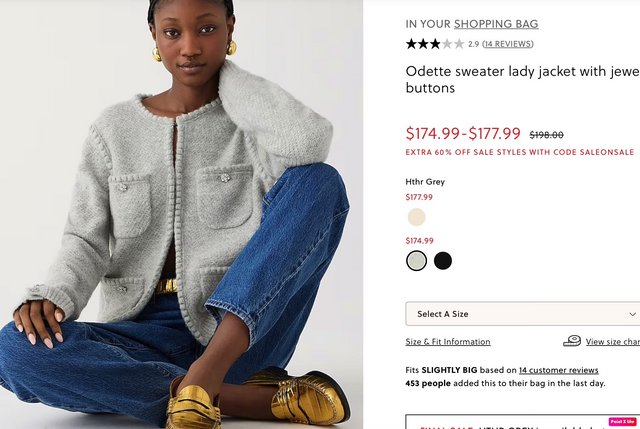
Task: Expand the Select A Size dropdown
Action: [522, 314]
